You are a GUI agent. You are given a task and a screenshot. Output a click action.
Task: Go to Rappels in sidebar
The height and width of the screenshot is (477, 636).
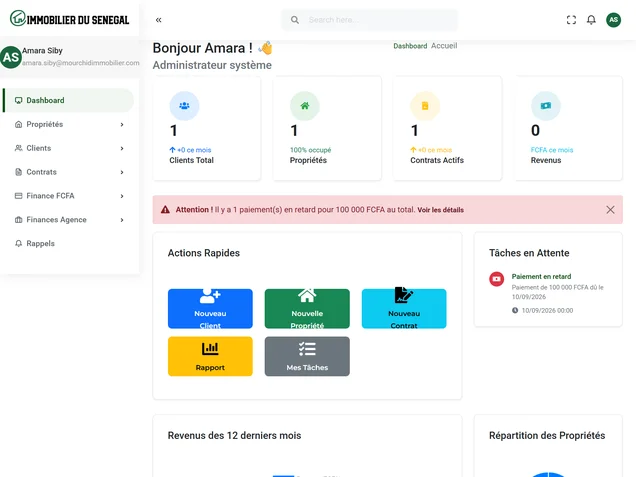click(69, 243)
